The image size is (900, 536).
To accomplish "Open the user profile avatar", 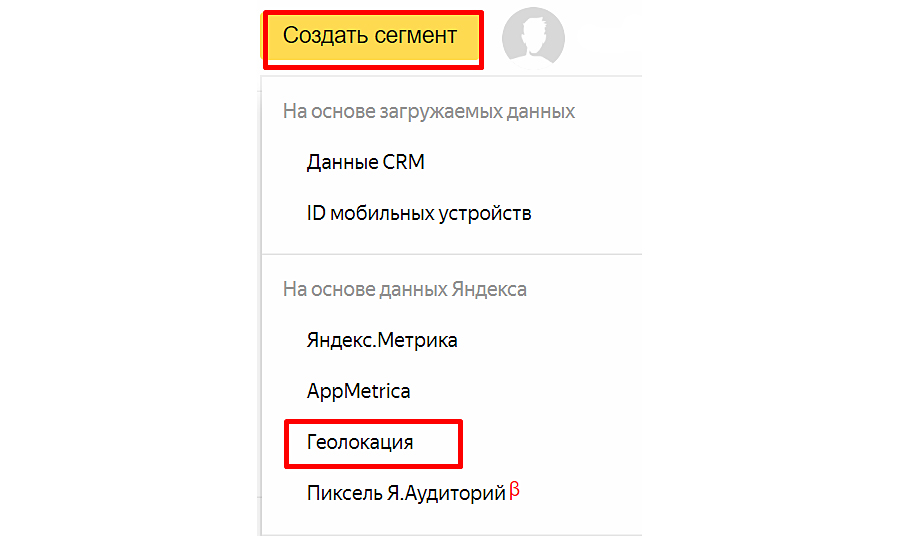I will (532, 37).
